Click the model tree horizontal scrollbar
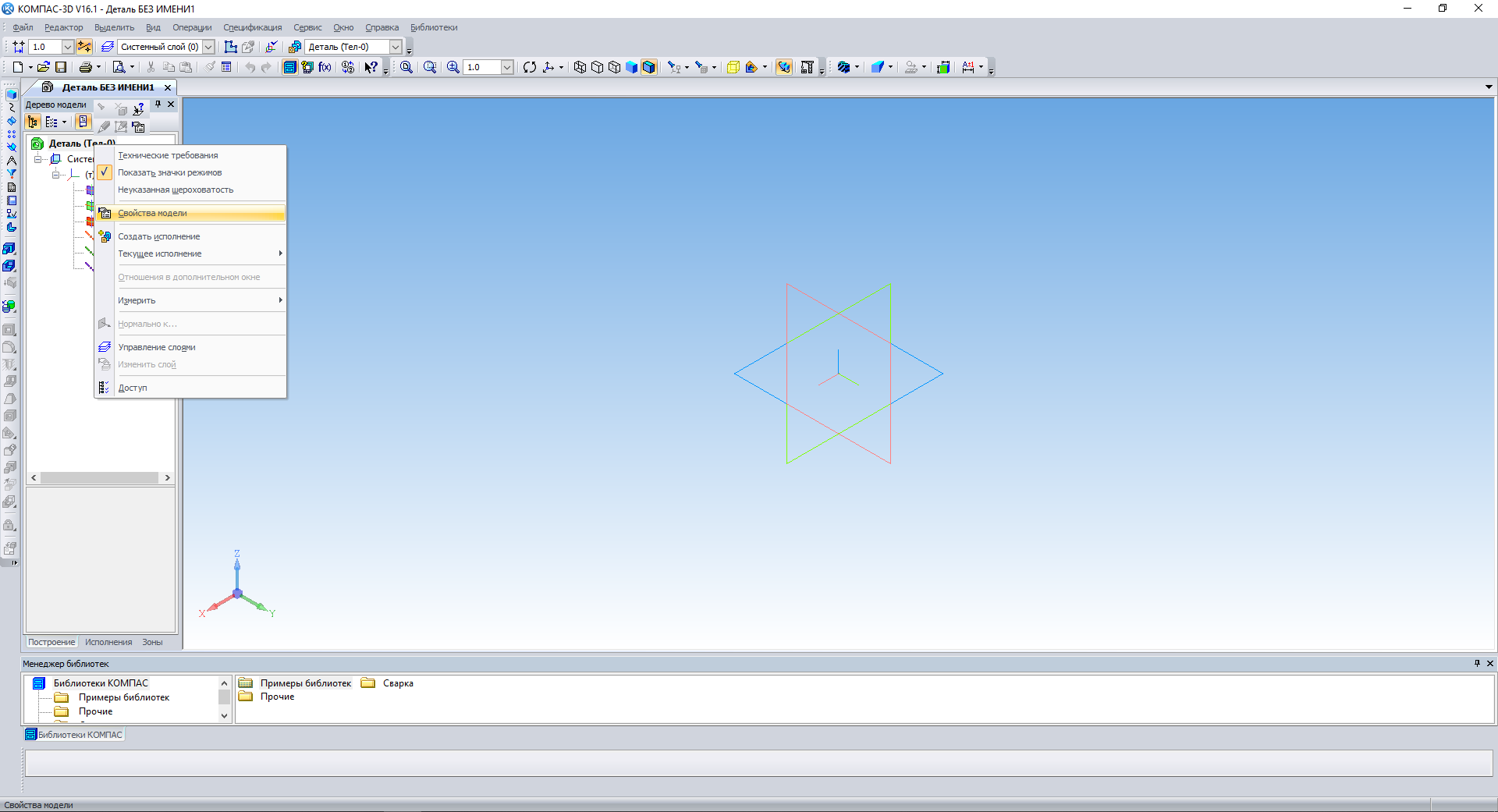 (x=100, y=477)
